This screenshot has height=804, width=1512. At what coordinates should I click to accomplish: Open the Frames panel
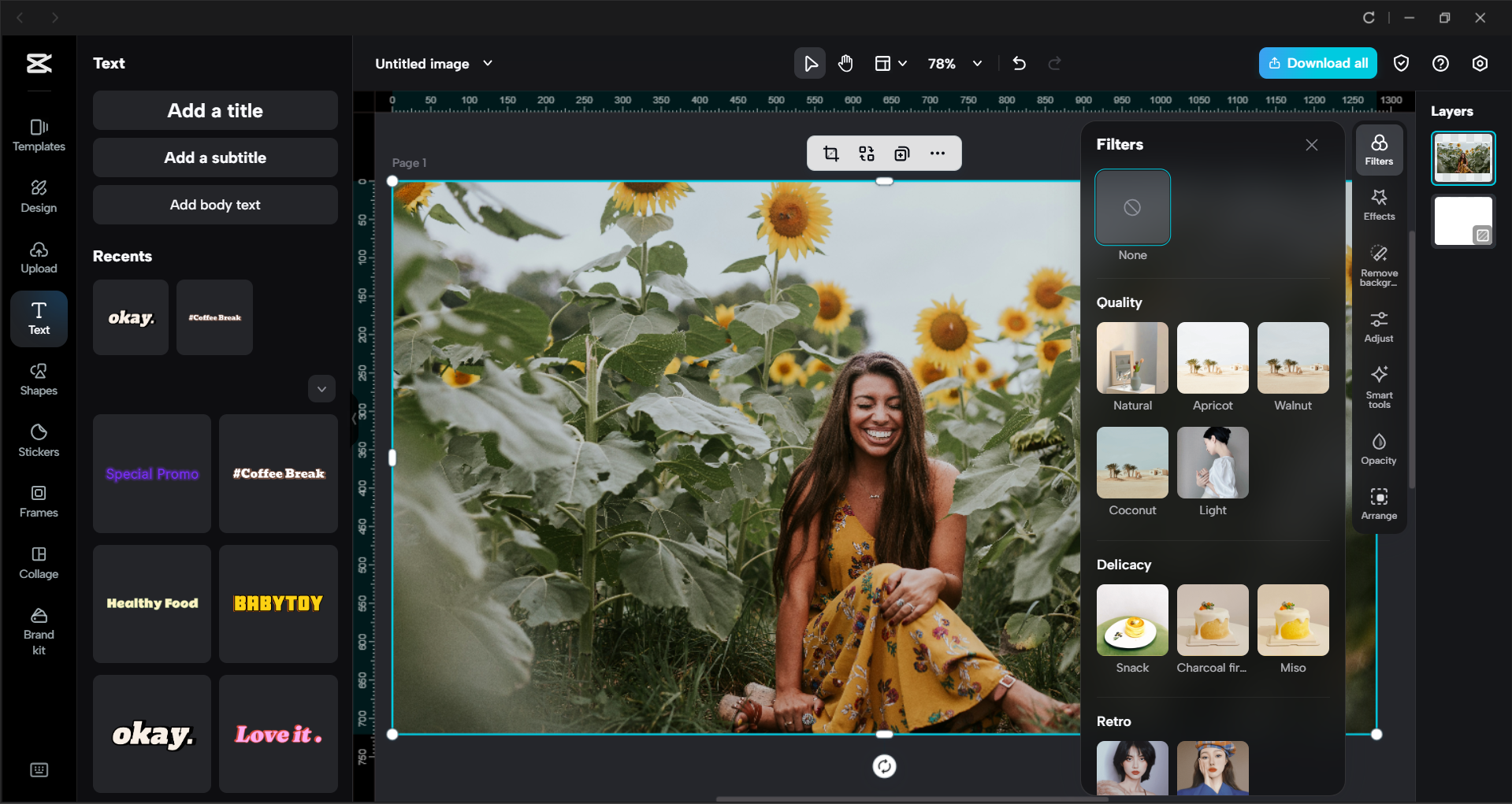tap(38, 500)
